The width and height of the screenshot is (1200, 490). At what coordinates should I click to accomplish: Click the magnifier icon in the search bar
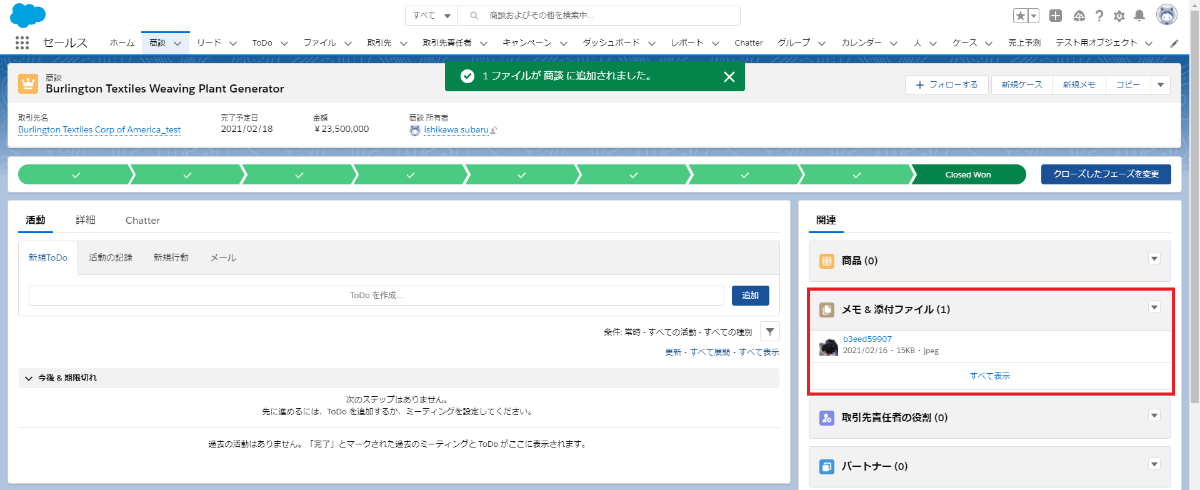click(473, 16)
